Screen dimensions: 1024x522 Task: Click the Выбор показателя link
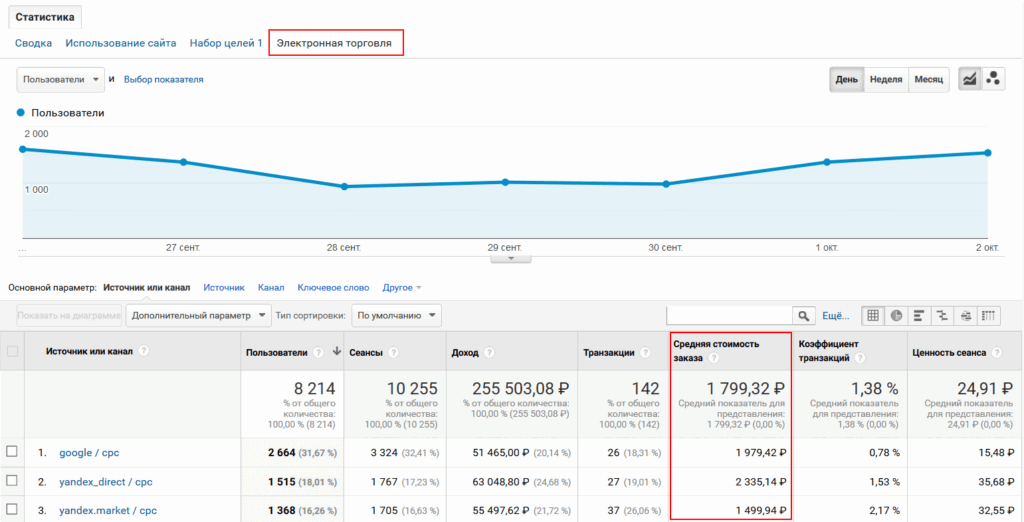pyautogui.click(x=163, y=79)
